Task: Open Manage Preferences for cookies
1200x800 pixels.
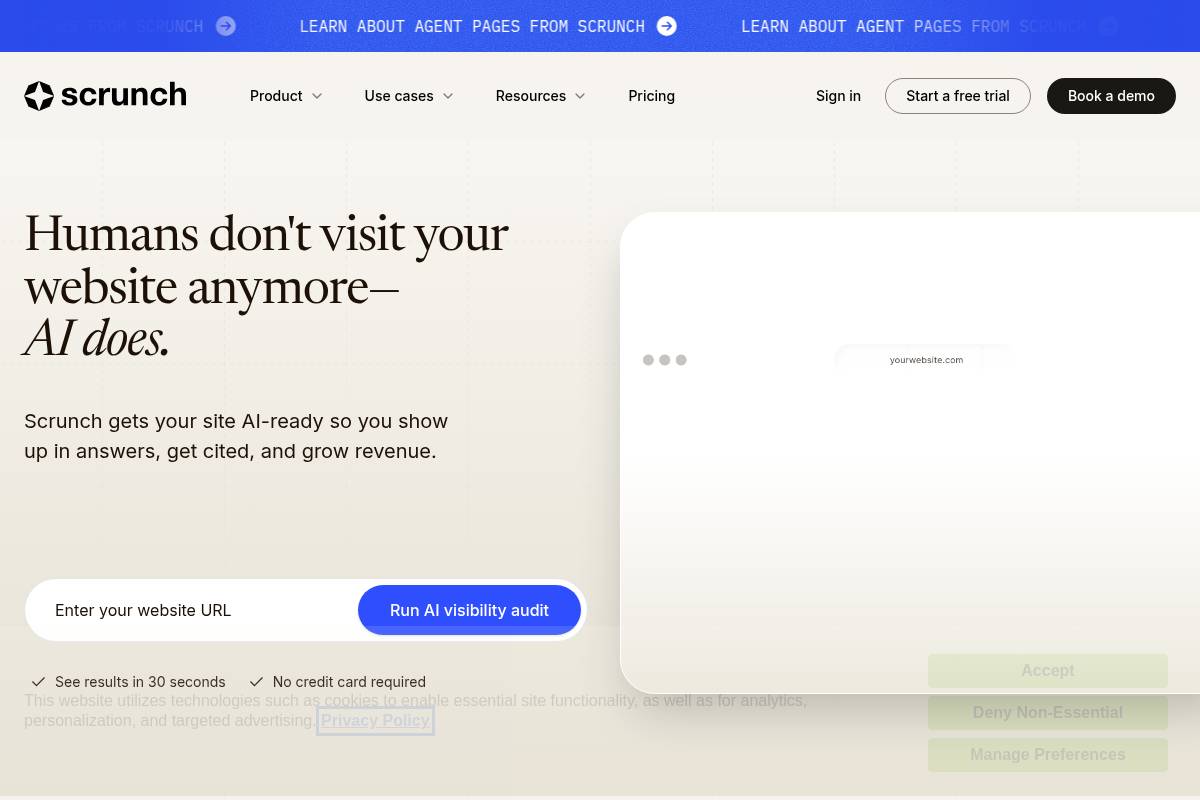Action: 1048,755
